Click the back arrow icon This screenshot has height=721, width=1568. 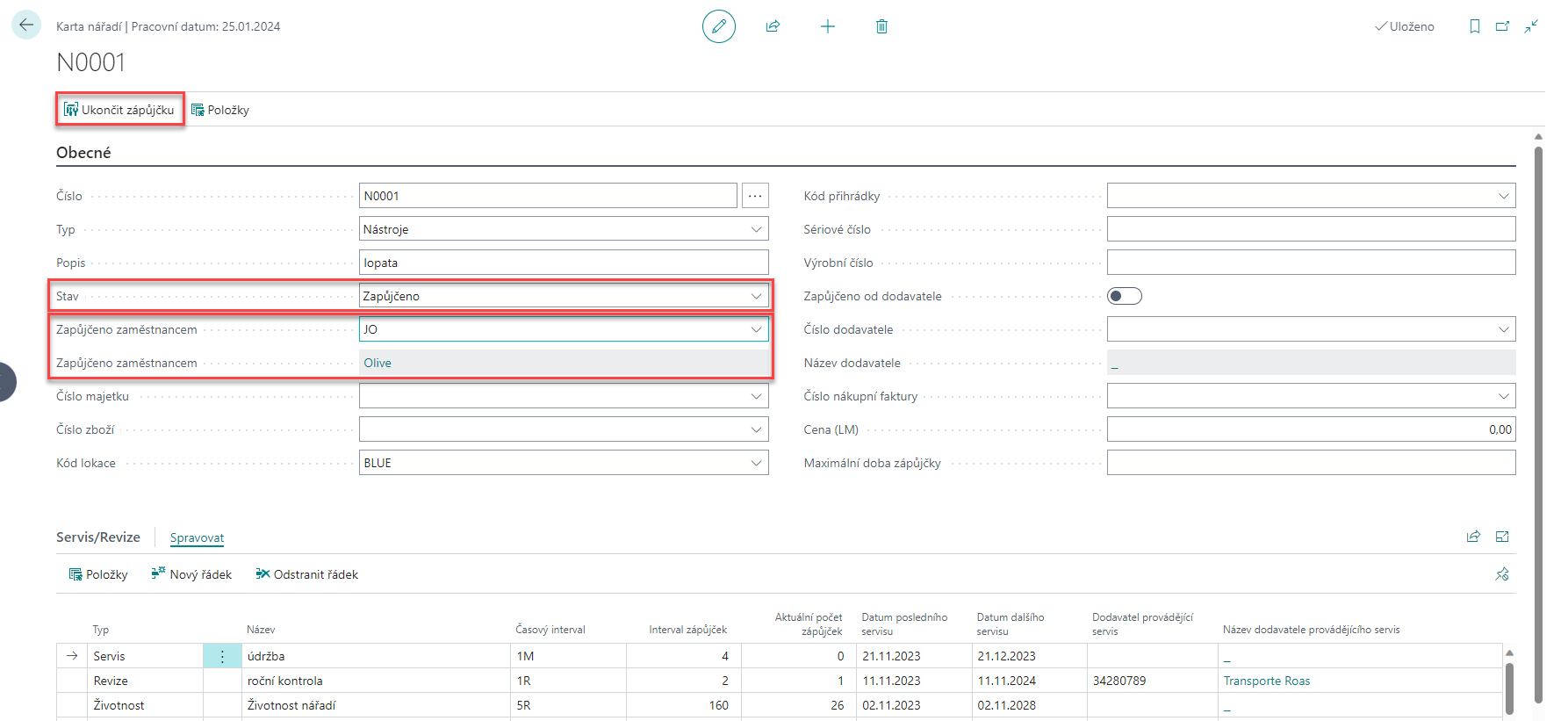pos(26,25)
